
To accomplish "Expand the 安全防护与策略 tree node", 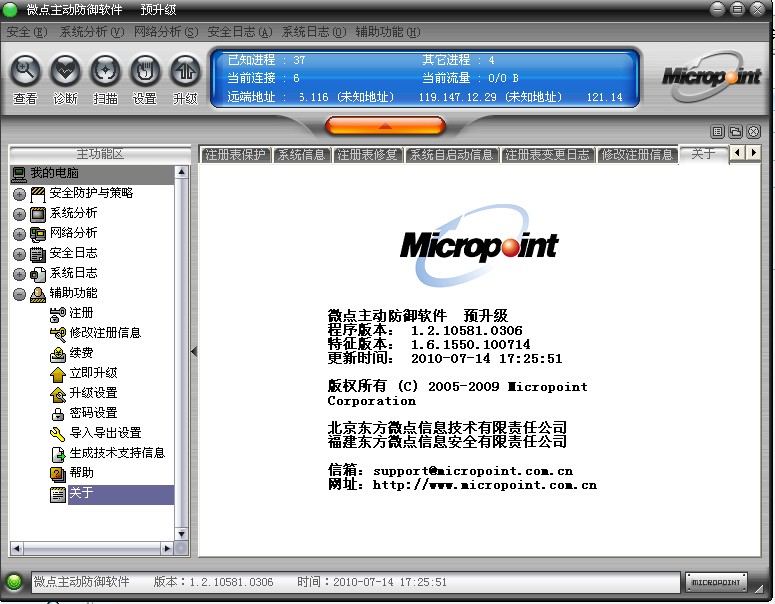I will [x=19, y=194].
